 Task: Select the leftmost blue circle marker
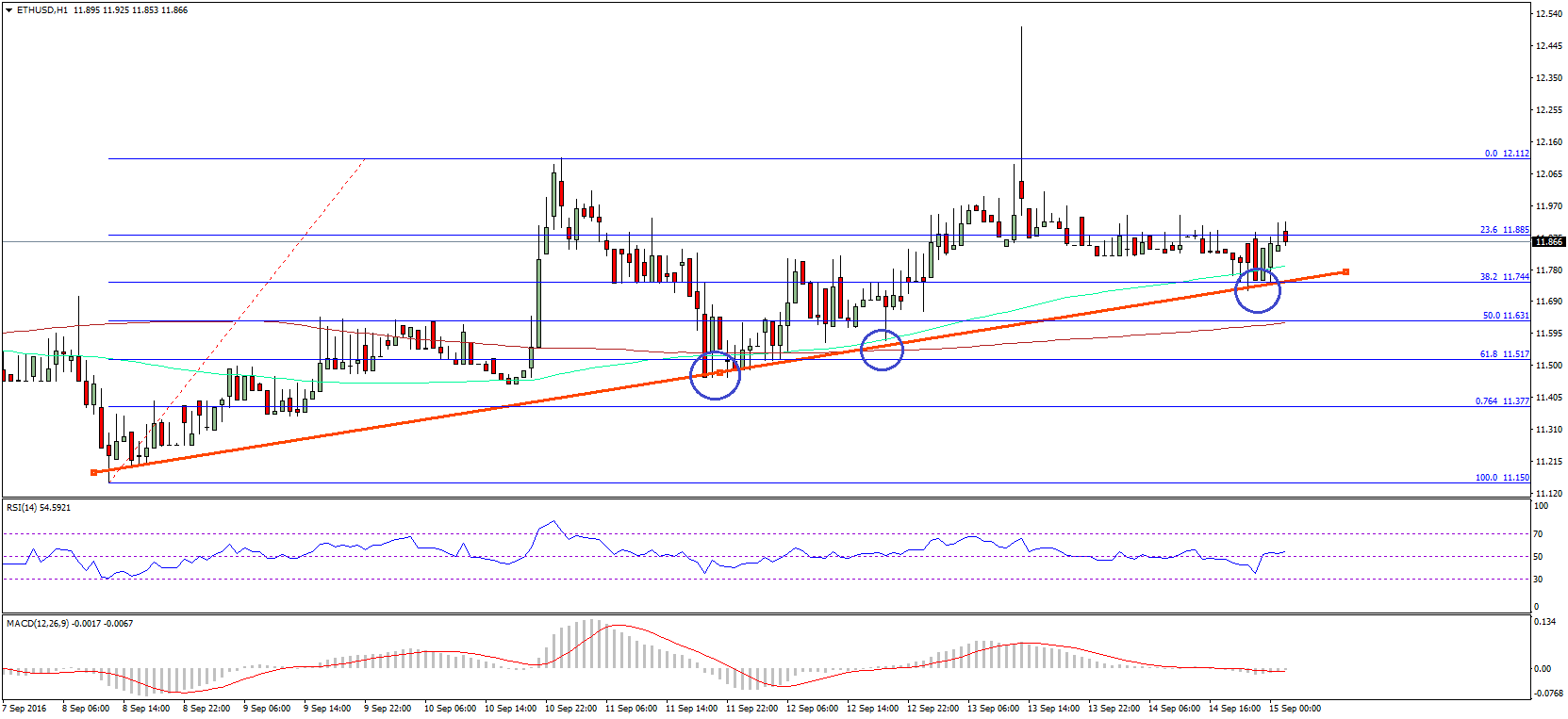(x=715, y=375)
